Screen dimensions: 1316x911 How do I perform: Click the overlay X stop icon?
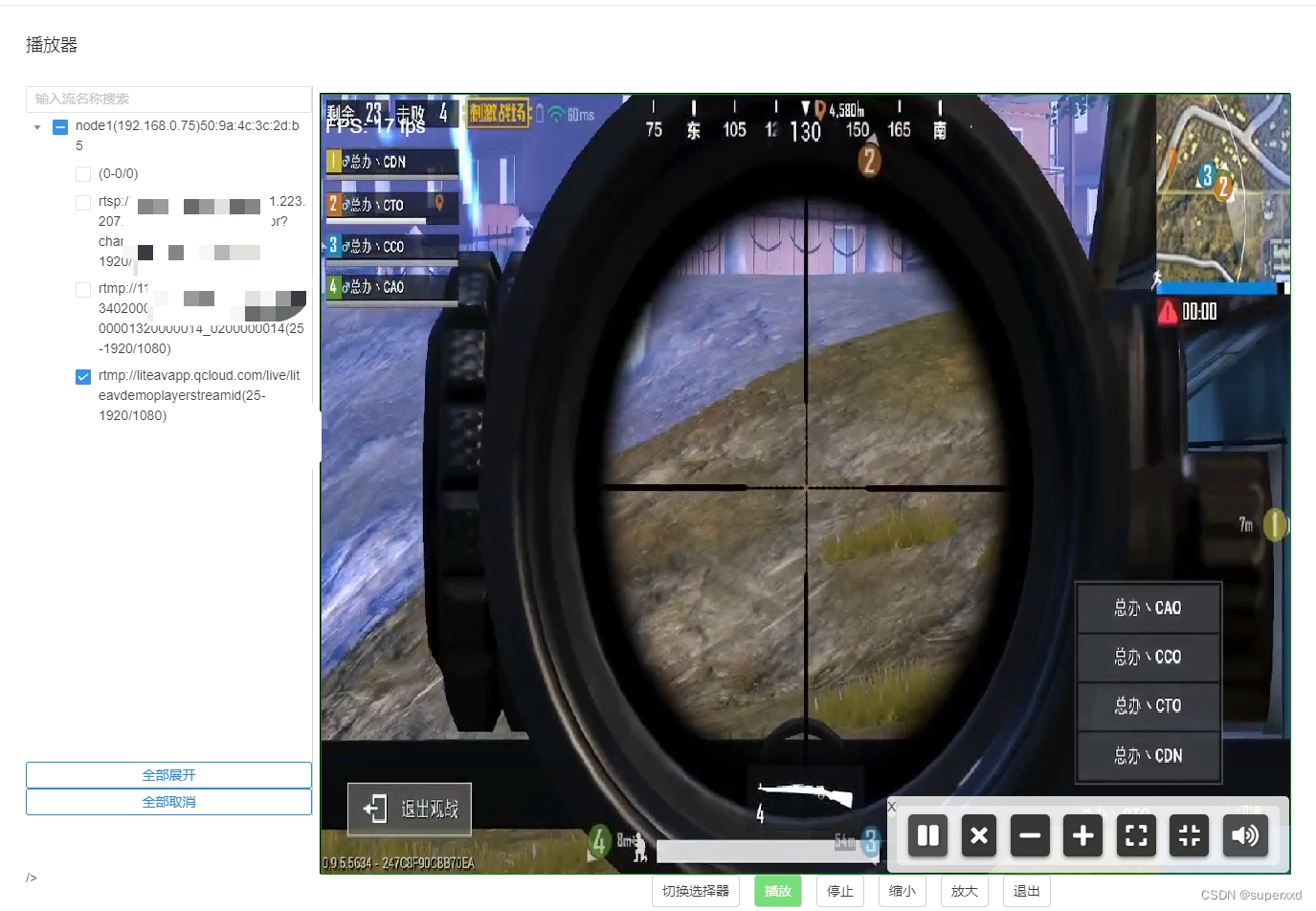pos(979,835)
